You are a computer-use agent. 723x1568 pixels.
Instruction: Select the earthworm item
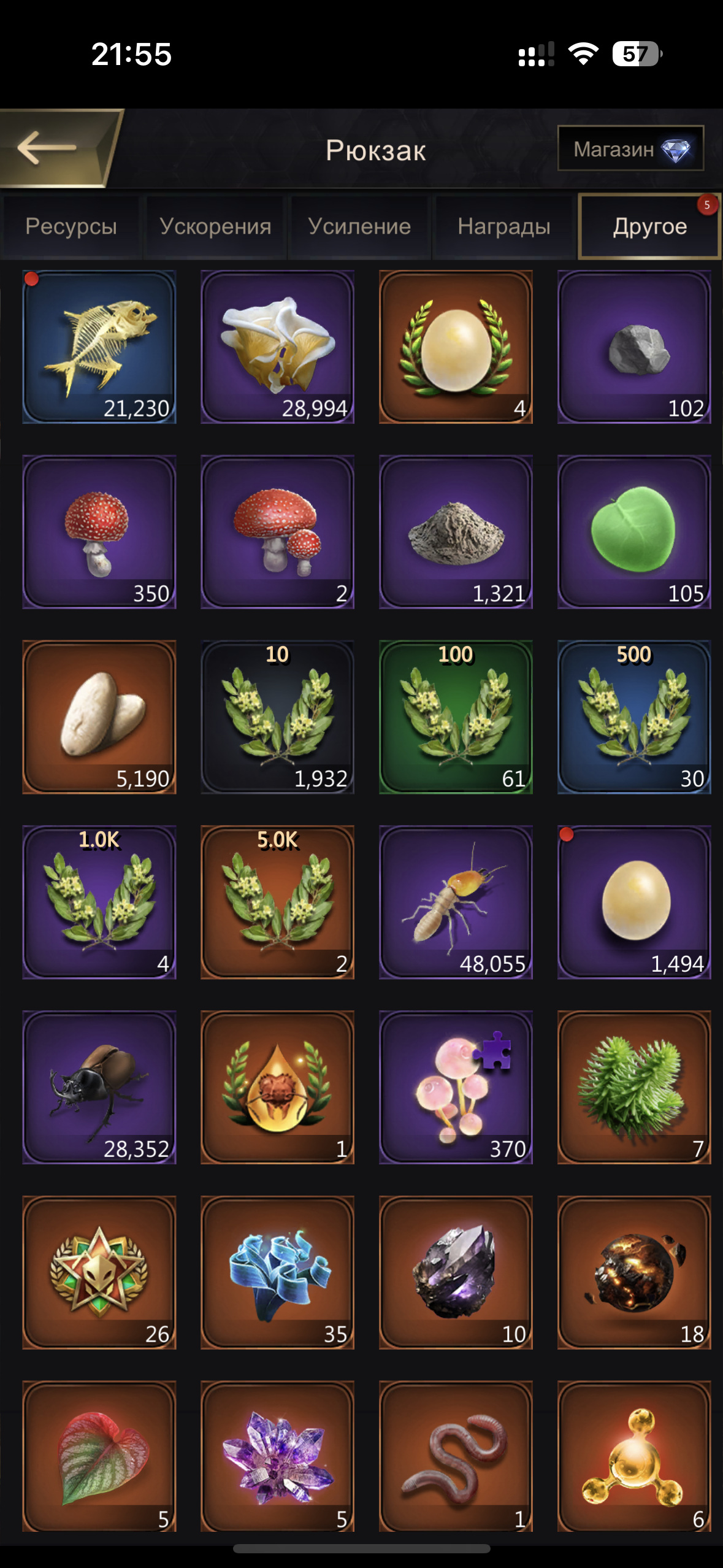[456, 1456]
